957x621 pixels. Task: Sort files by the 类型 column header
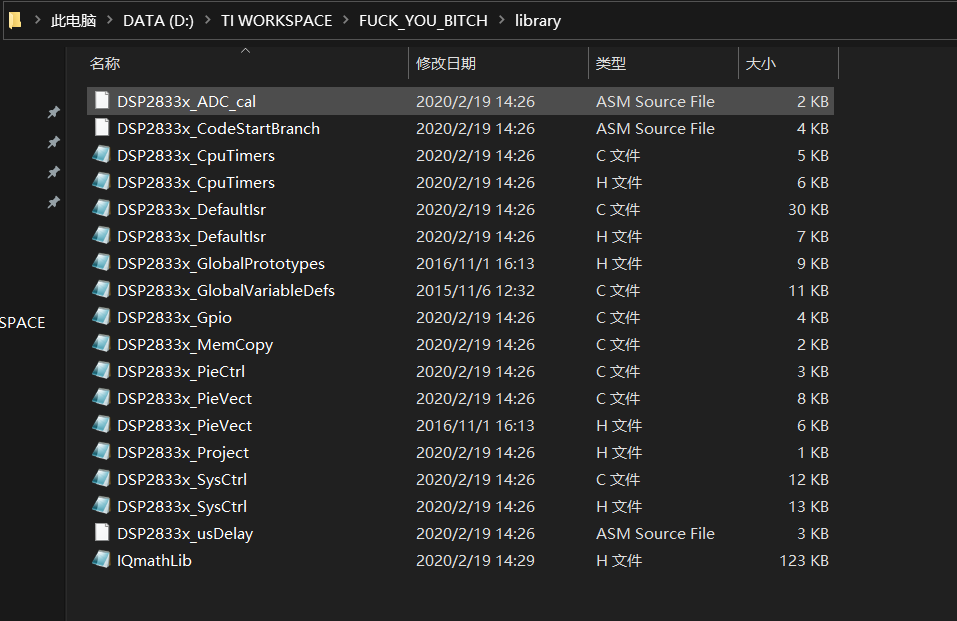[x=611, y=63]
